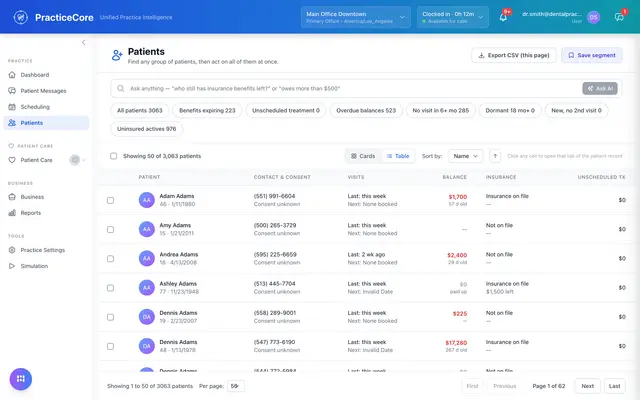Open Dennis Adams DA avatar, age 19

coord(147,317)
